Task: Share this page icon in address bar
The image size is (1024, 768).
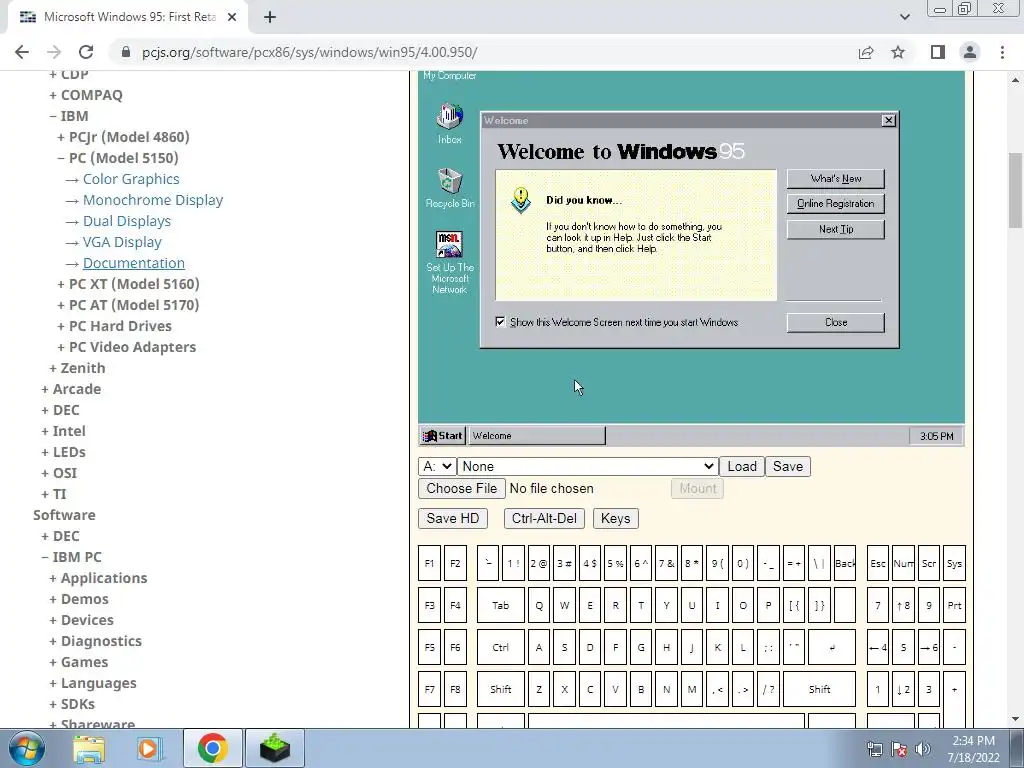Action: 866,52
